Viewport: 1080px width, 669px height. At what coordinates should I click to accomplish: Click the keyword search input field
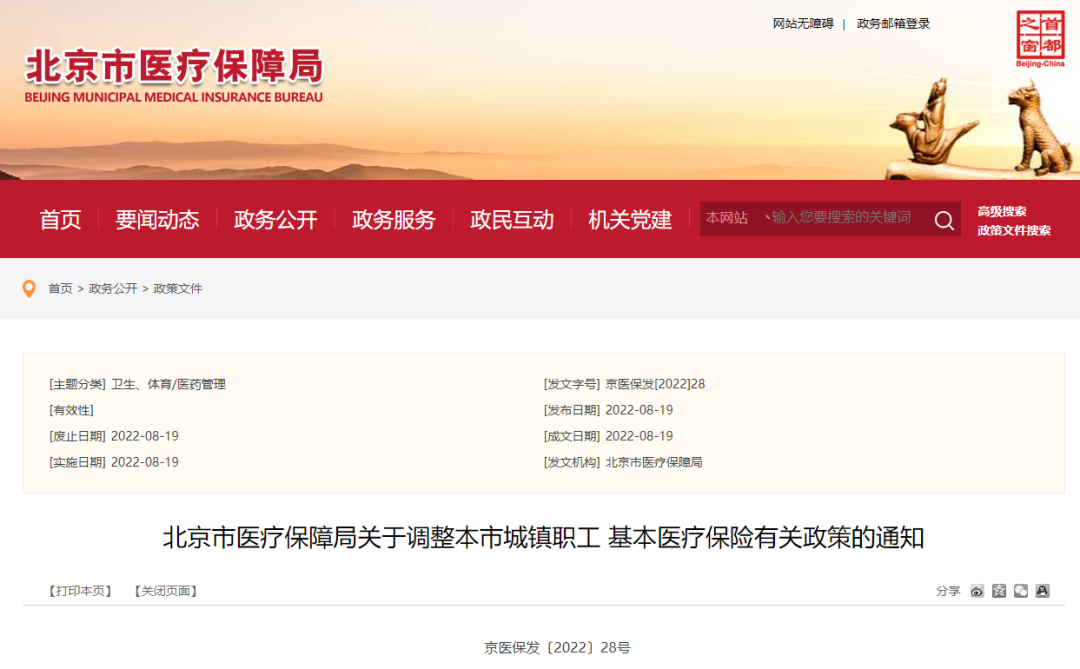[844, 218]
